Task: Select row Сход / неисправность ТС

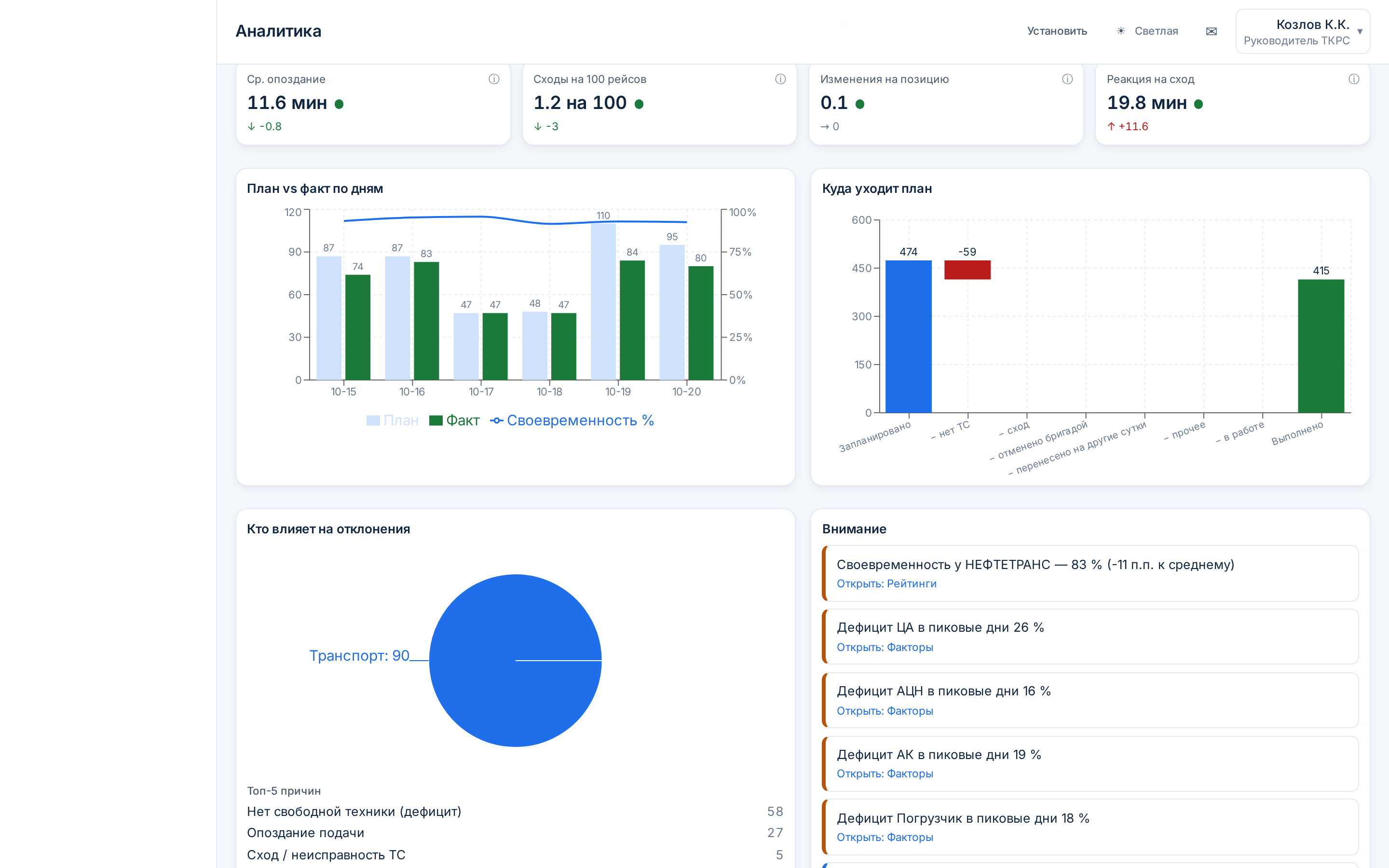Action: click(515, 855)
